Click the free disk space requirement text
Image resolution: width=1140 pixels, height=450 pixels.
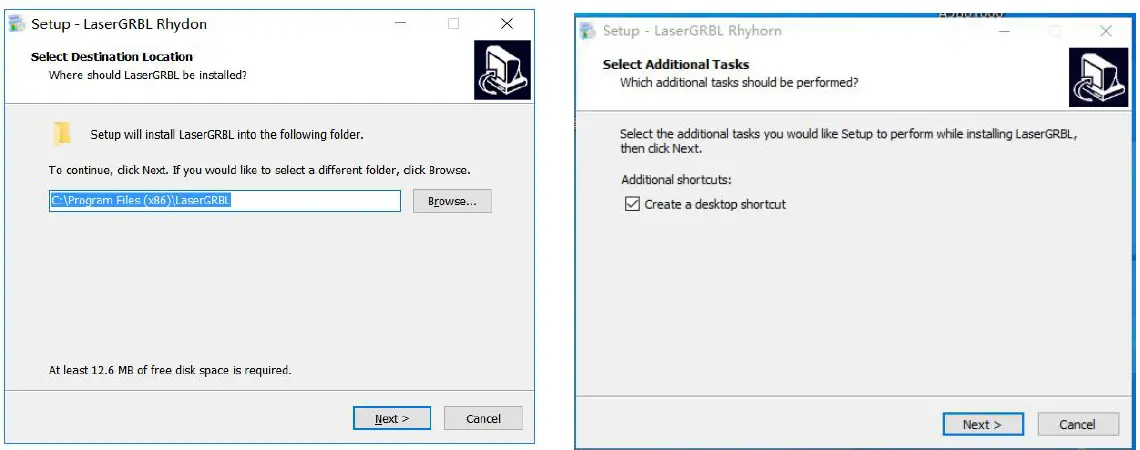coord(170,370)
